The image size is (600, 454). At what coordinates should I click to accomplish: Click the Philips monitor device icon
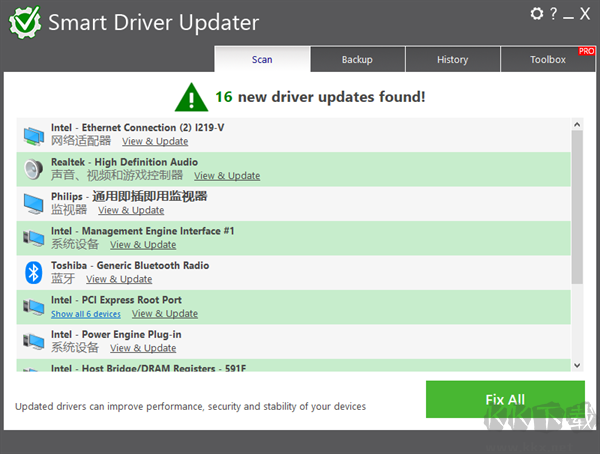point(34,203)
